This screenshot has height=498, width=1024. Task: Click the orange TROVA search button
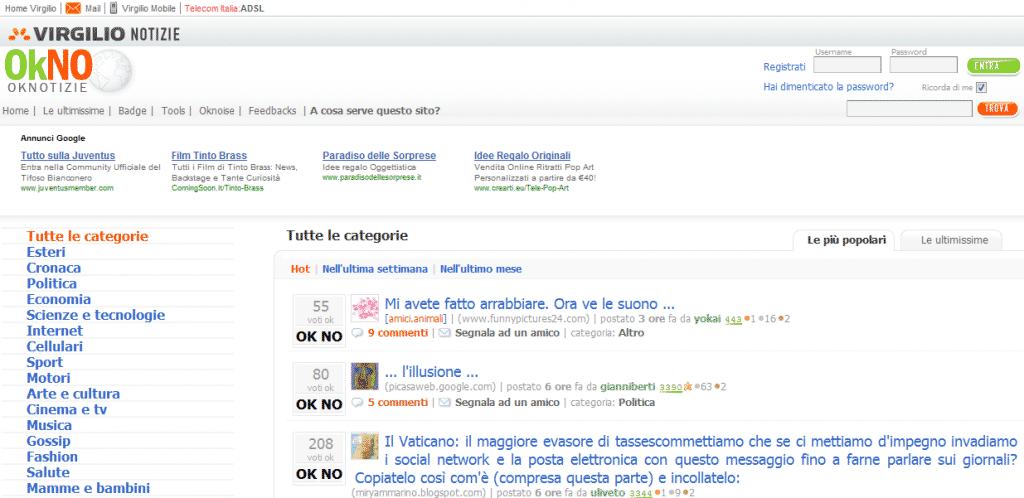coord(997,108)
